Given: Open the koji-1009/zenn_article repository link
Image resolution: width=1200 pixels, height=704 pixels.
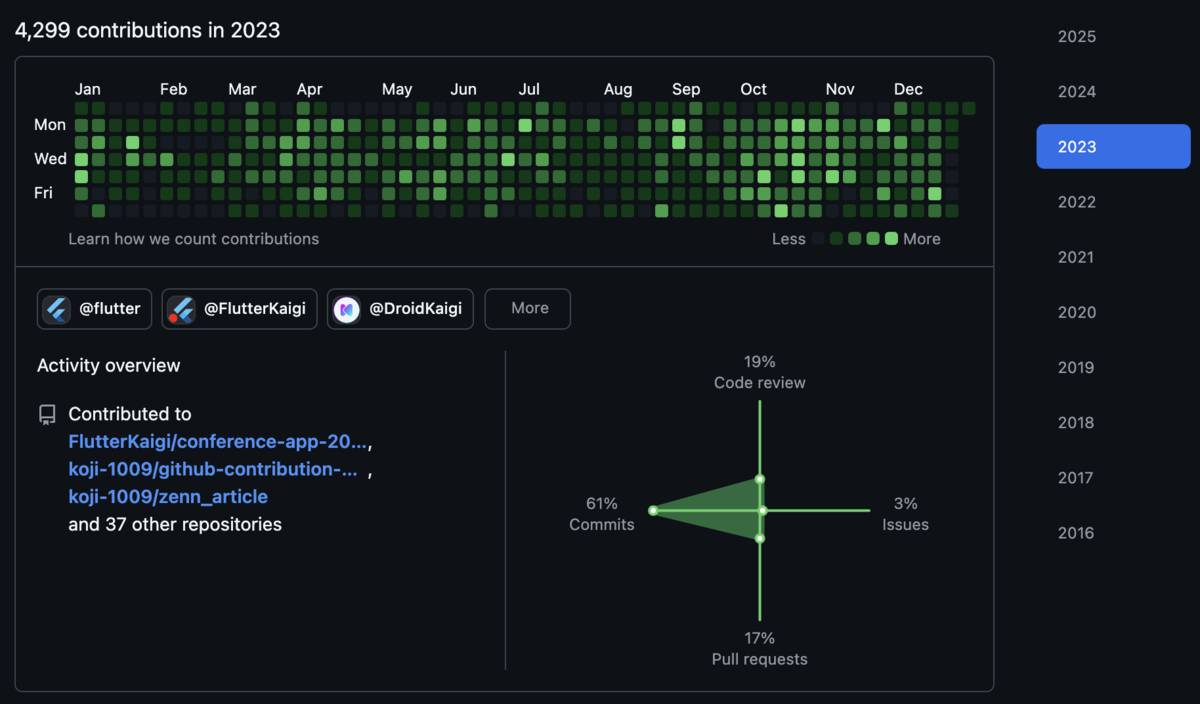Looking at the screenshot, I should [x=168, y=496].
